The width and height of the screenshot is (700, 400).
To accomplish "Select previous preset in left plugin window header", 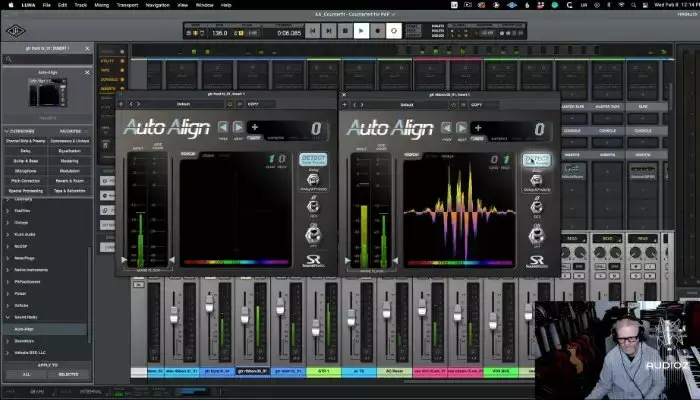I will 131,104.
